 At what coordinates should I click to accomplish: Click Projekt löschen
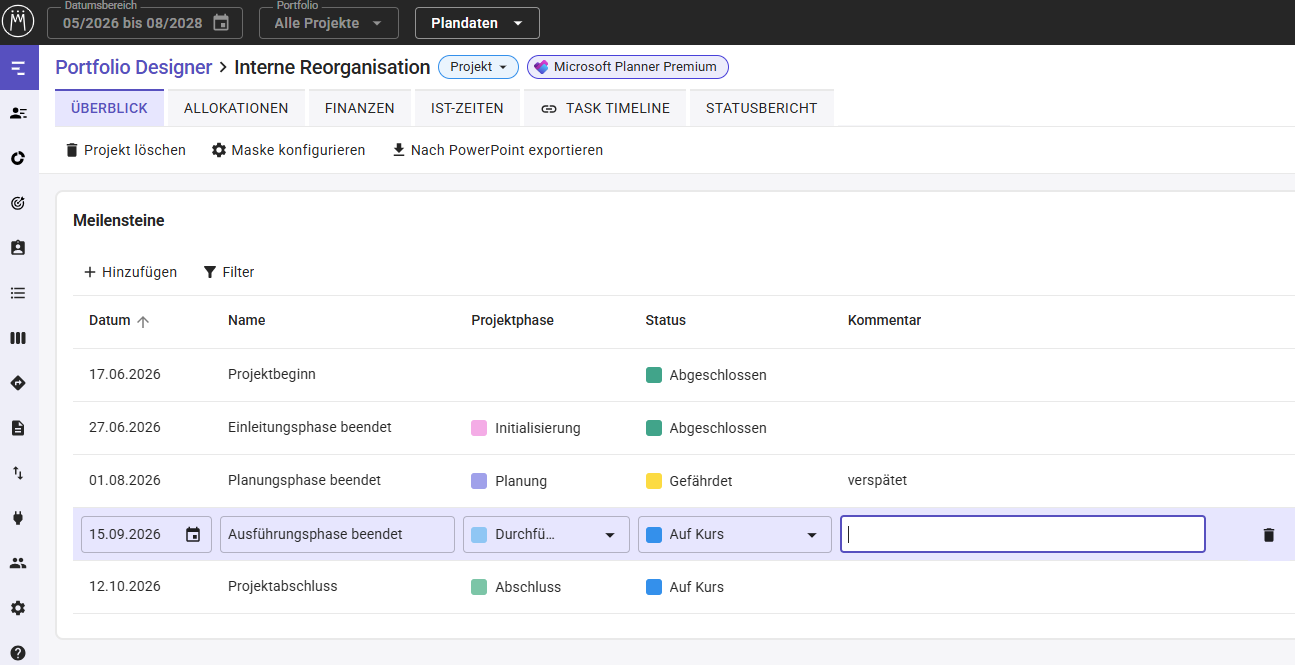126,150
